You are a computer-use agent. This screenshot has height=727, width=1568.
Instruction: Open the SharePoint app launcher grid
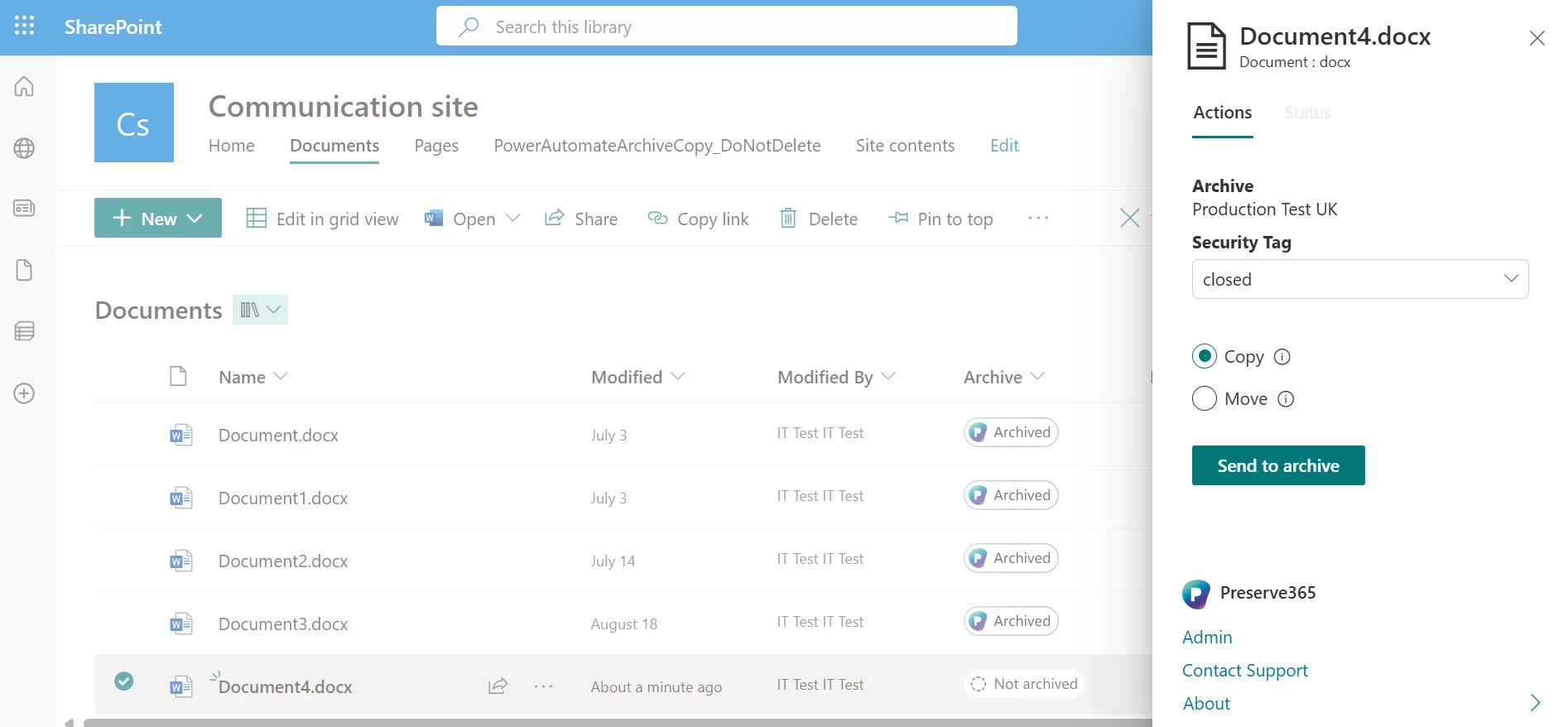25,26
